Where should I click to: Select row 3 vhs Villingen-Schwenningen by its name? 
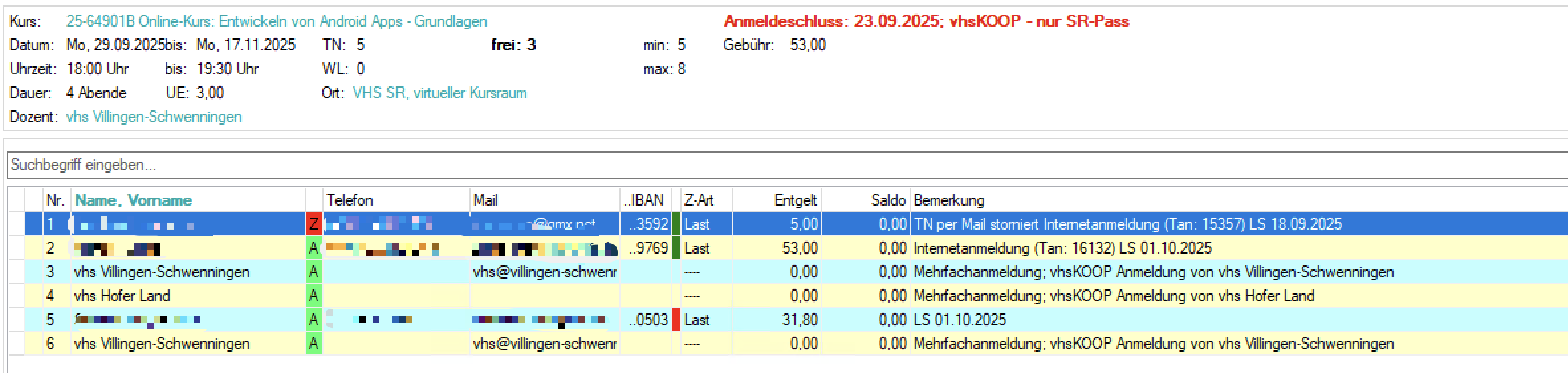click(162, 272)
